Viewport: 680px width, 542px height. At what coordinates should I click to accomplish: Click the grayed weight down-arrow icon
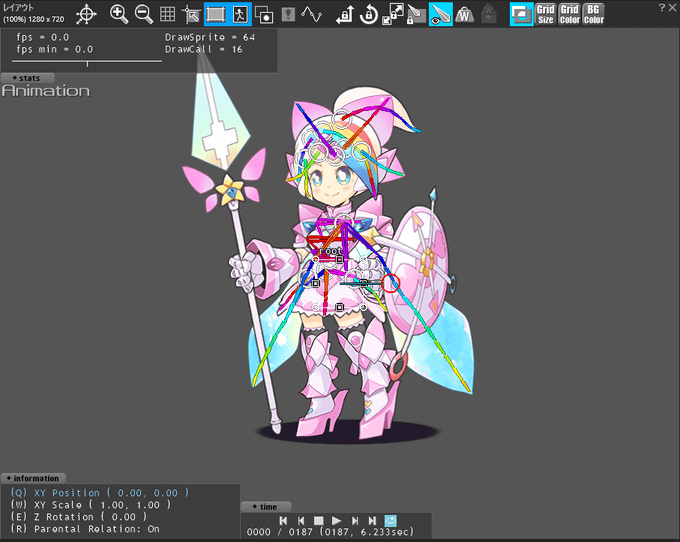coord(489,14)
